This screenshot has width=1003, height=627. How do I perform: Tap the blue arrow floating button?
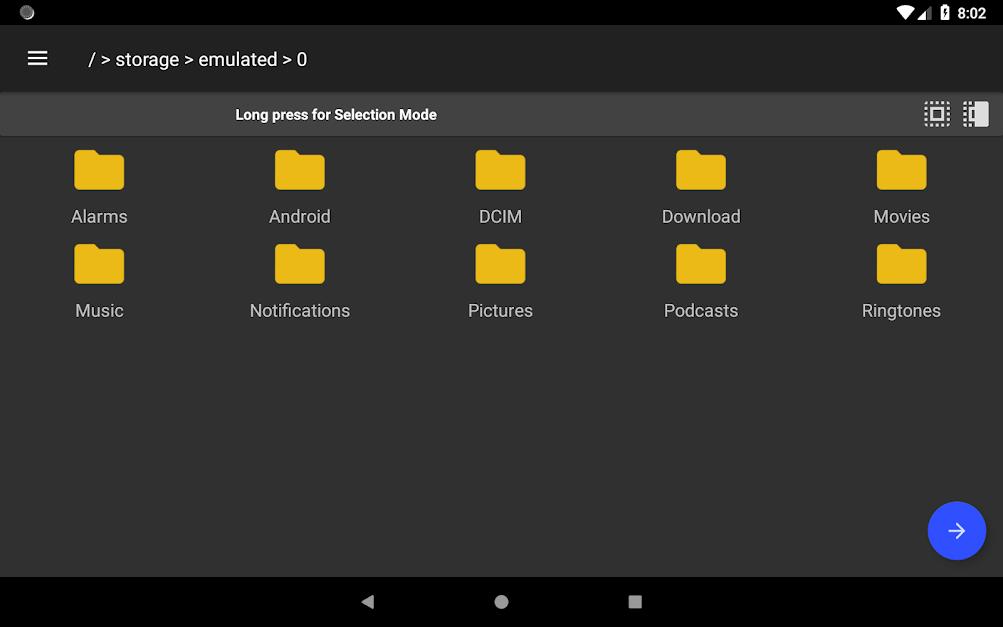coord(956,530)
